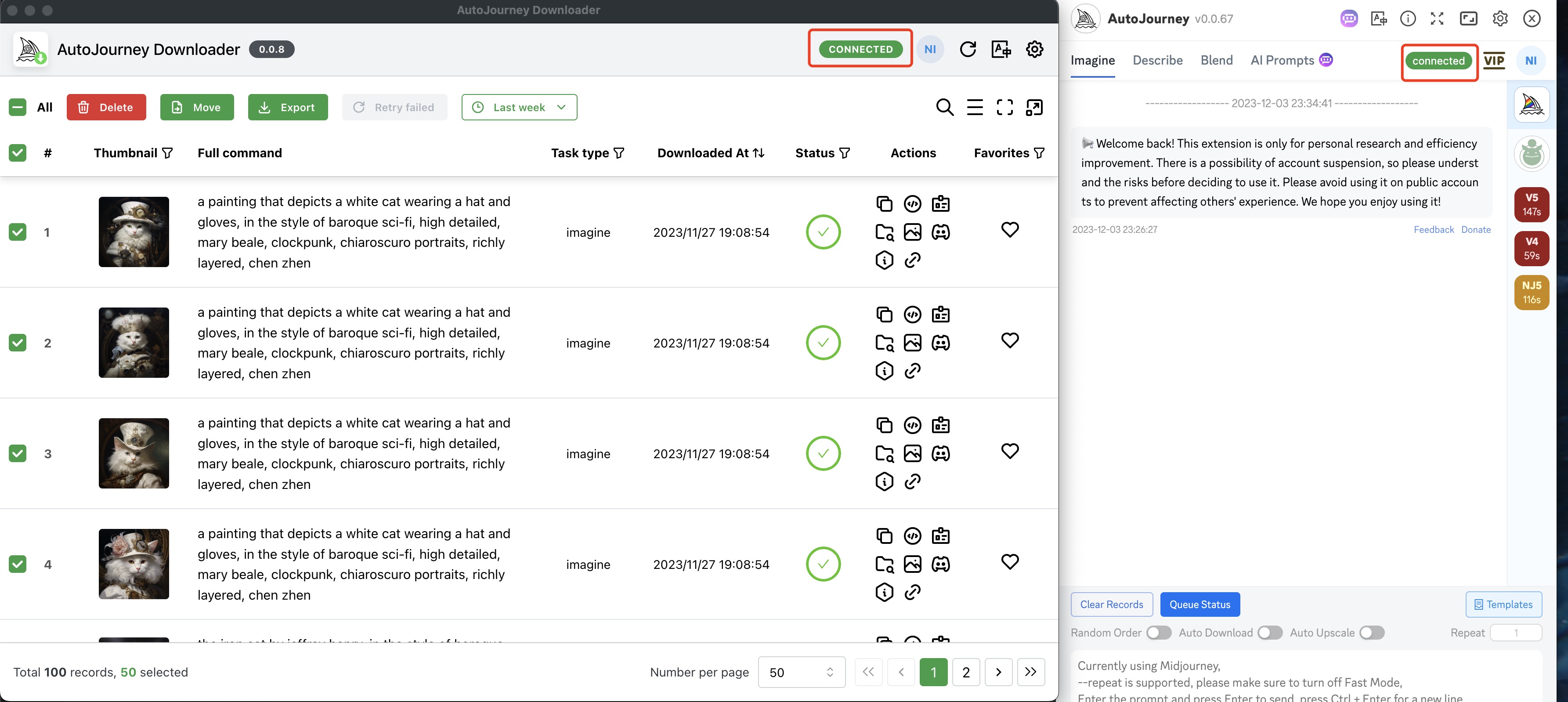Click the refresh icon in Downloader header
1568x702 pixels.
click(968, 49)
